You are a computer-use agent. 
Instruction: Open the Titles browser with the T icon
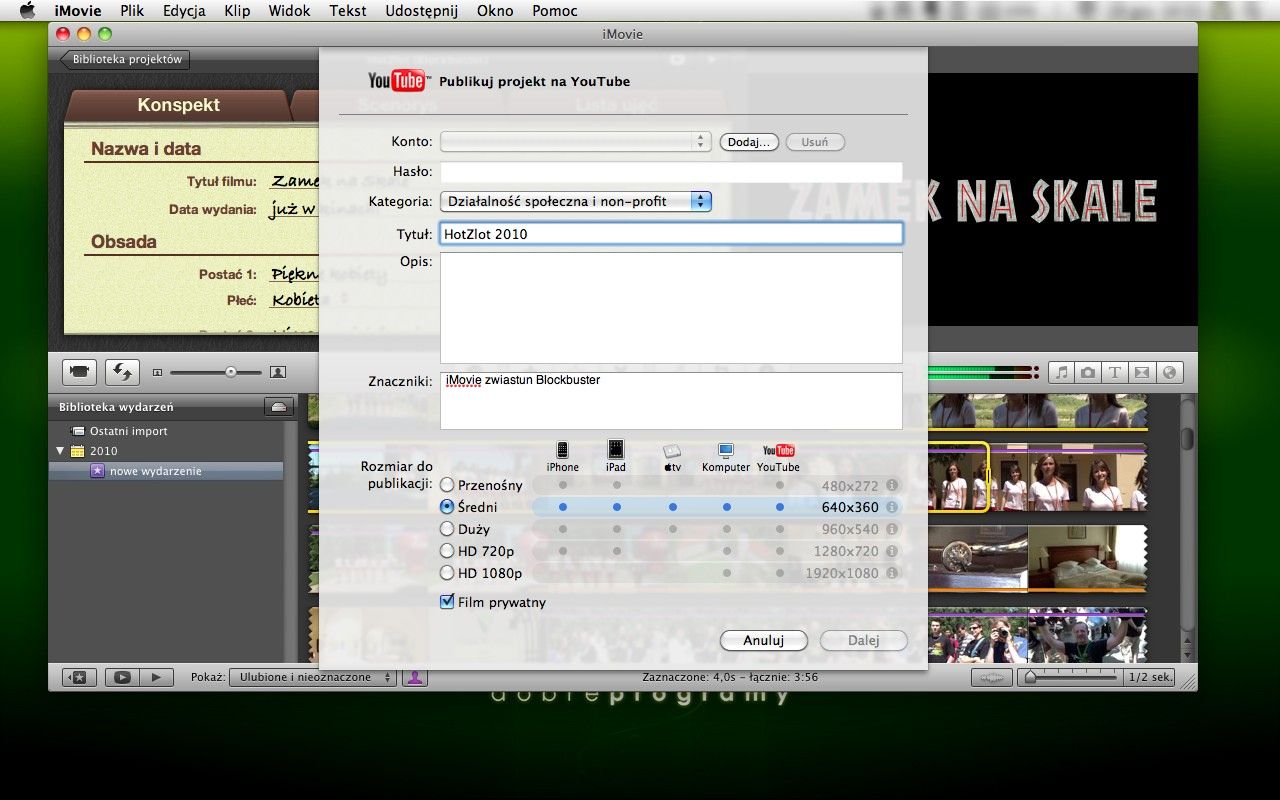pos(1115,372)
